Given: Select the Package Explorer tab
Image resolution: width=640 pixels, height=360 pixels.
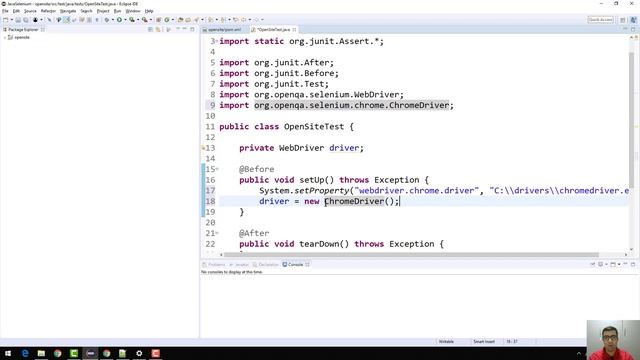Looking at the screenshot, I should click(x=23, y=29).
